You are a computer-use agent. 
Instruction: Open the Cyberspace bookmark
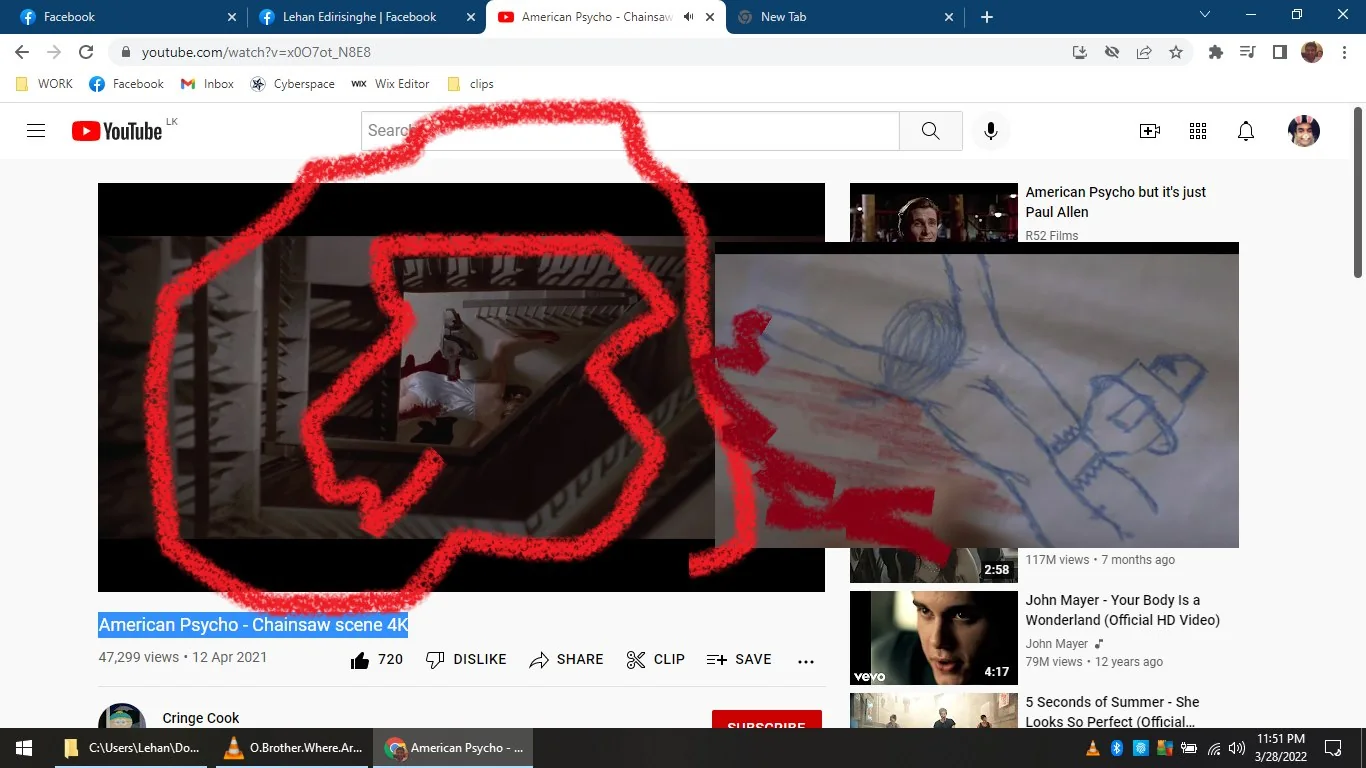(x=292, y=84)
